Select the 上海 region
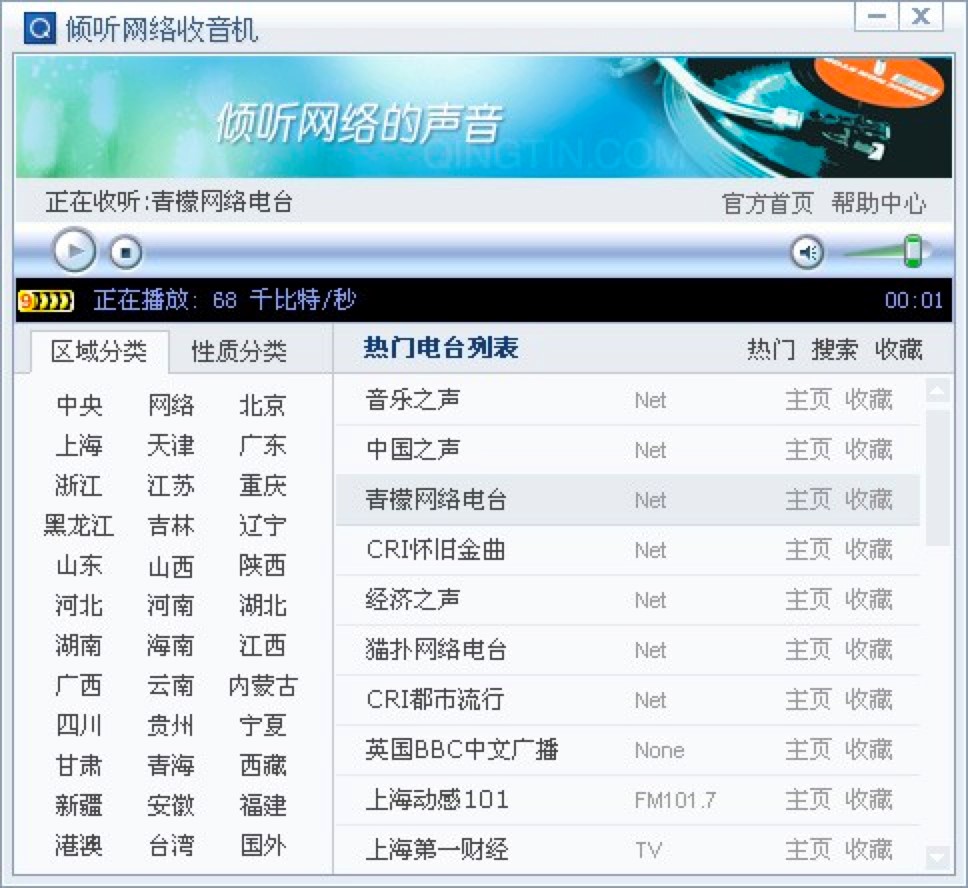968x888 pixels. tap(79, 446)
